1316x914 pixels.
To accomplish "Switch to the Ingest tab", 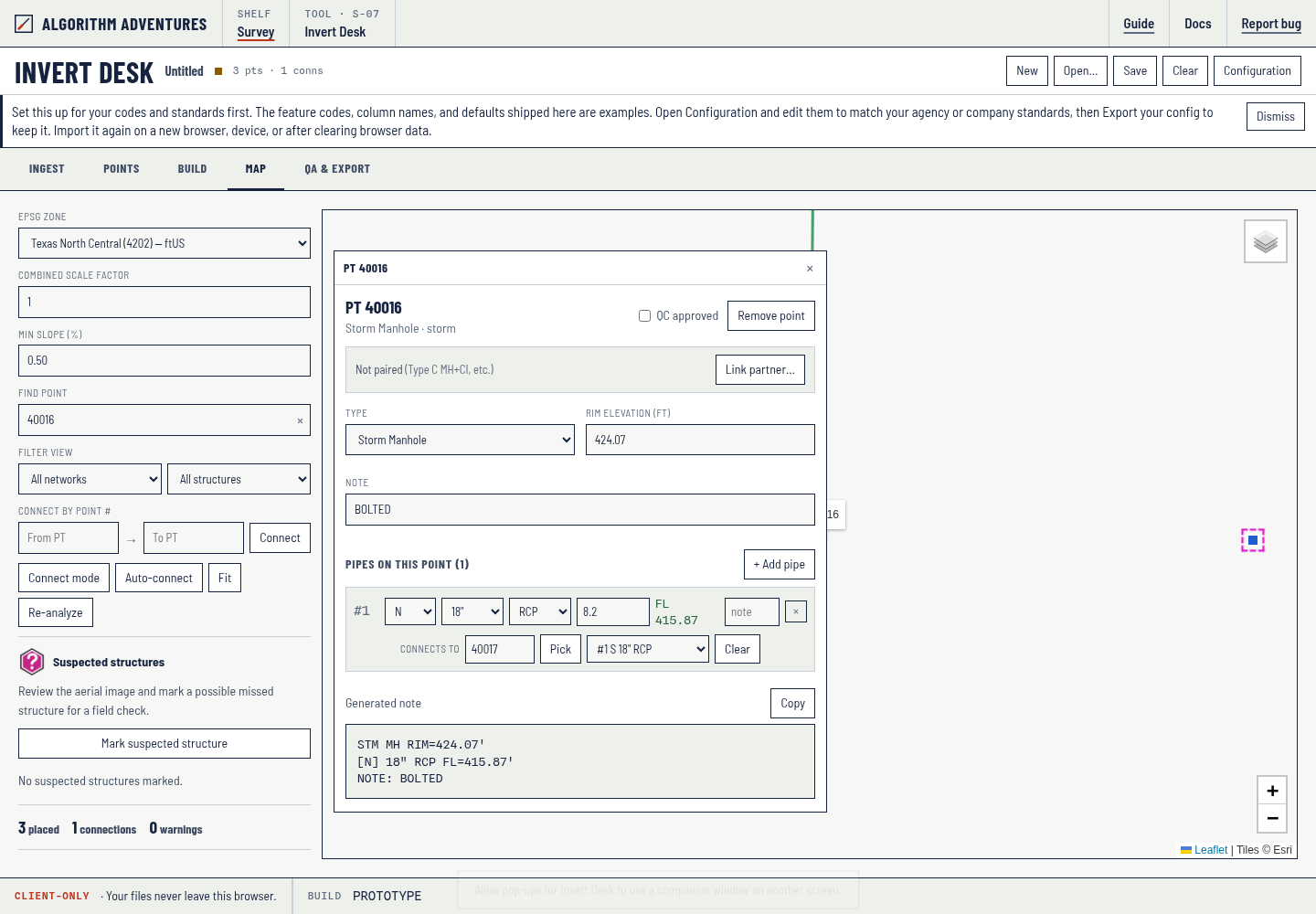I will [x=47, y=169].
